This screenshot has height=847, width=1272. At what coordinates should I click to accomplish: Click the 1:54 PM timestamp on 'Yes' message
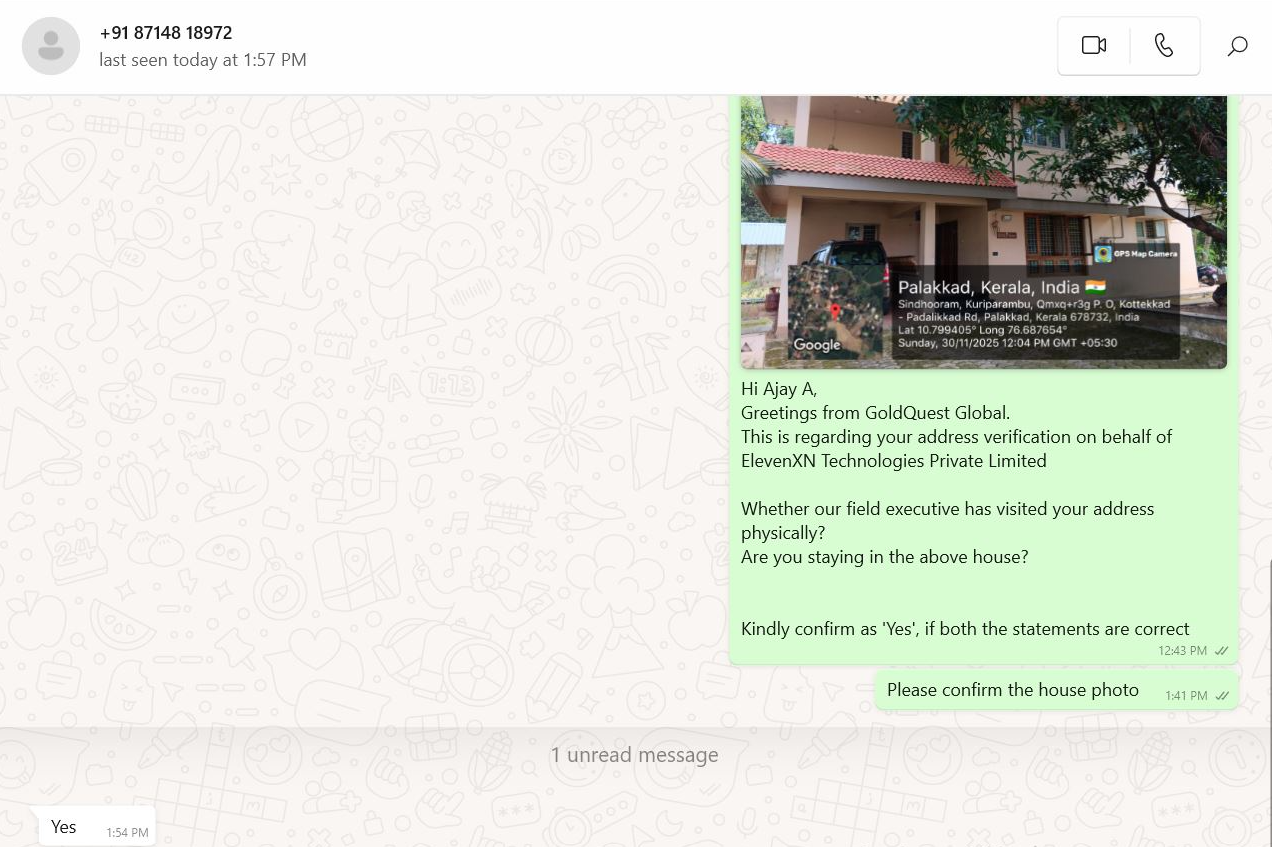pyautogui.click(x=128, y=833)
